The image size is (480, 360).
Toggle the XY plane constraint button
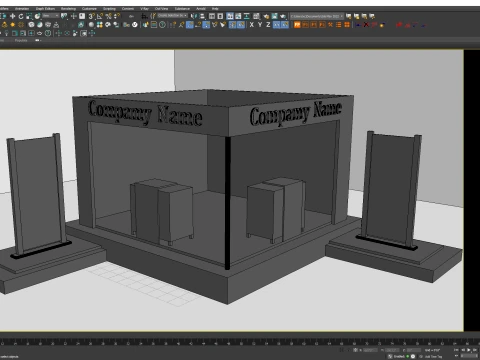277,25
